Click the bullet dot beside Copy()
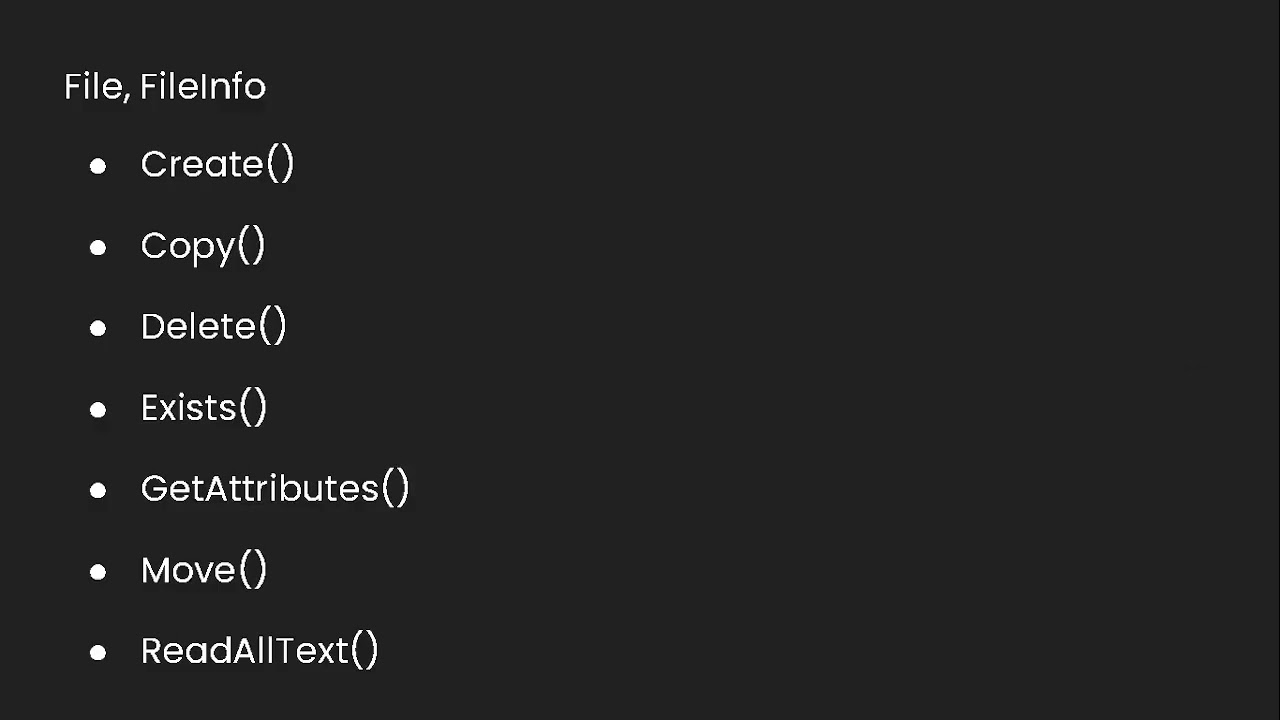The image size is (1280, 720). [97, 247]
